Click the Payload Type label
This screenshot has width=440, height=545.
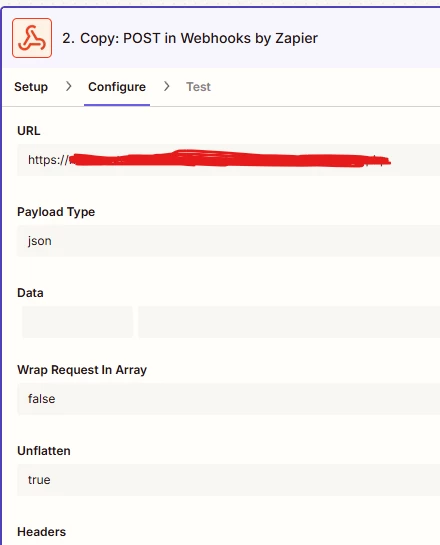56,212
